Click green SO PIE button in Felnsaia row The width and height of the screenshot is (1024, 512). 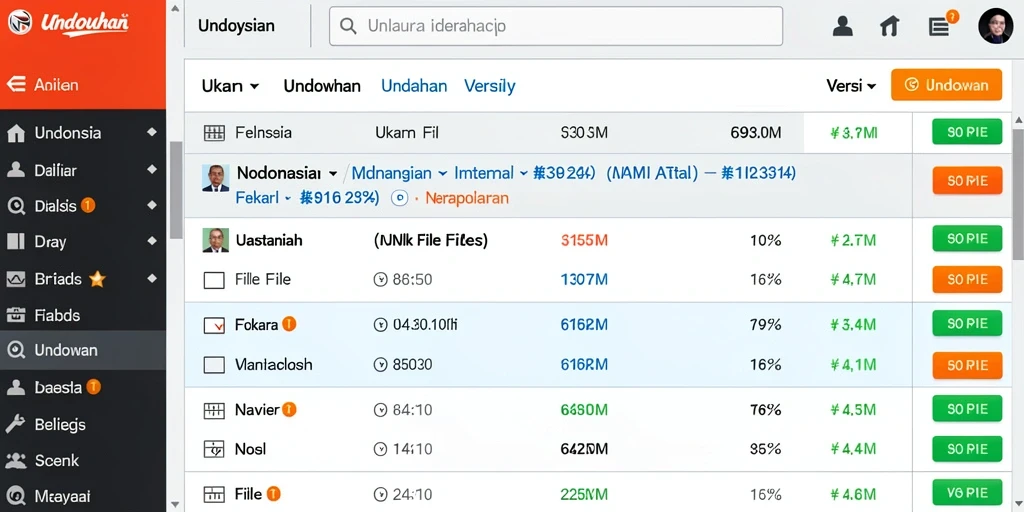coord(967,132)
